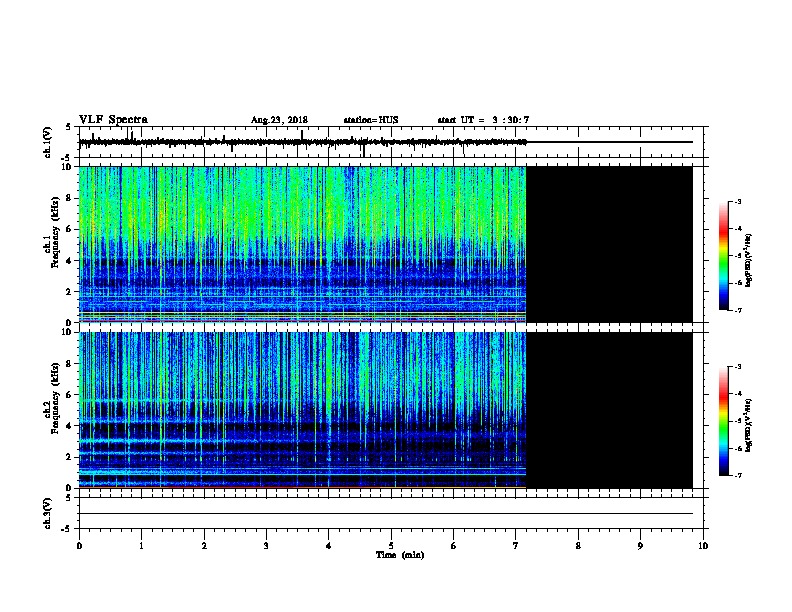This screenshot has height=612, width=792.
Task: Click the Time (min) axis label
Action: pos(400,555)
